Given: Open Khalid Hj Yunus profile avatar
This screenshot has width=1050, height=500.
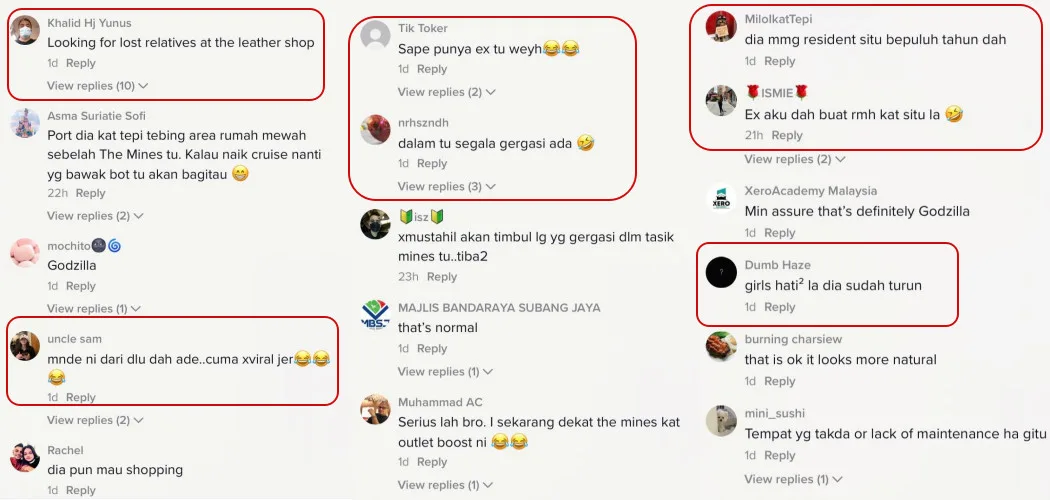Looking at the screenshot, I should point(25,30).
